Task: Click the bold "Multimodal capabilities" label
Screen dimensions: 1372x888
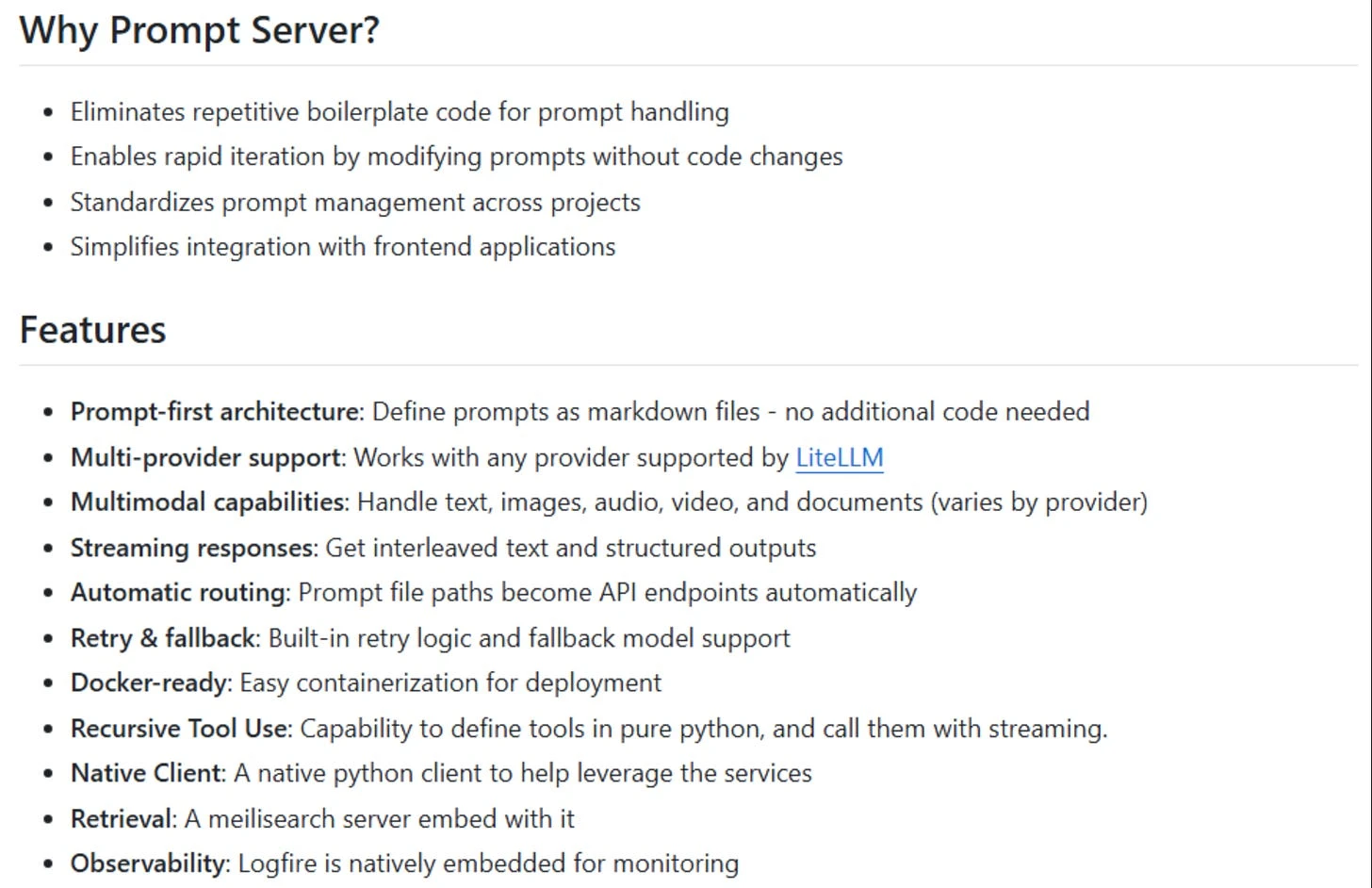Action: pos(207,502)
